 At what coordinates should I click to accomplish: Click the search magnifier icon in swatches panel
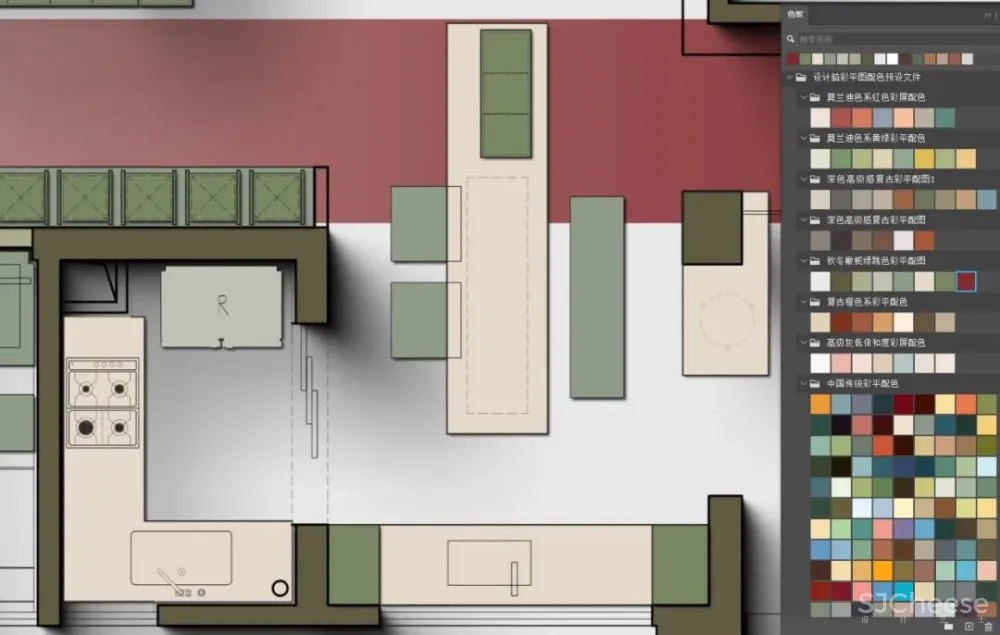pos(791,39)
